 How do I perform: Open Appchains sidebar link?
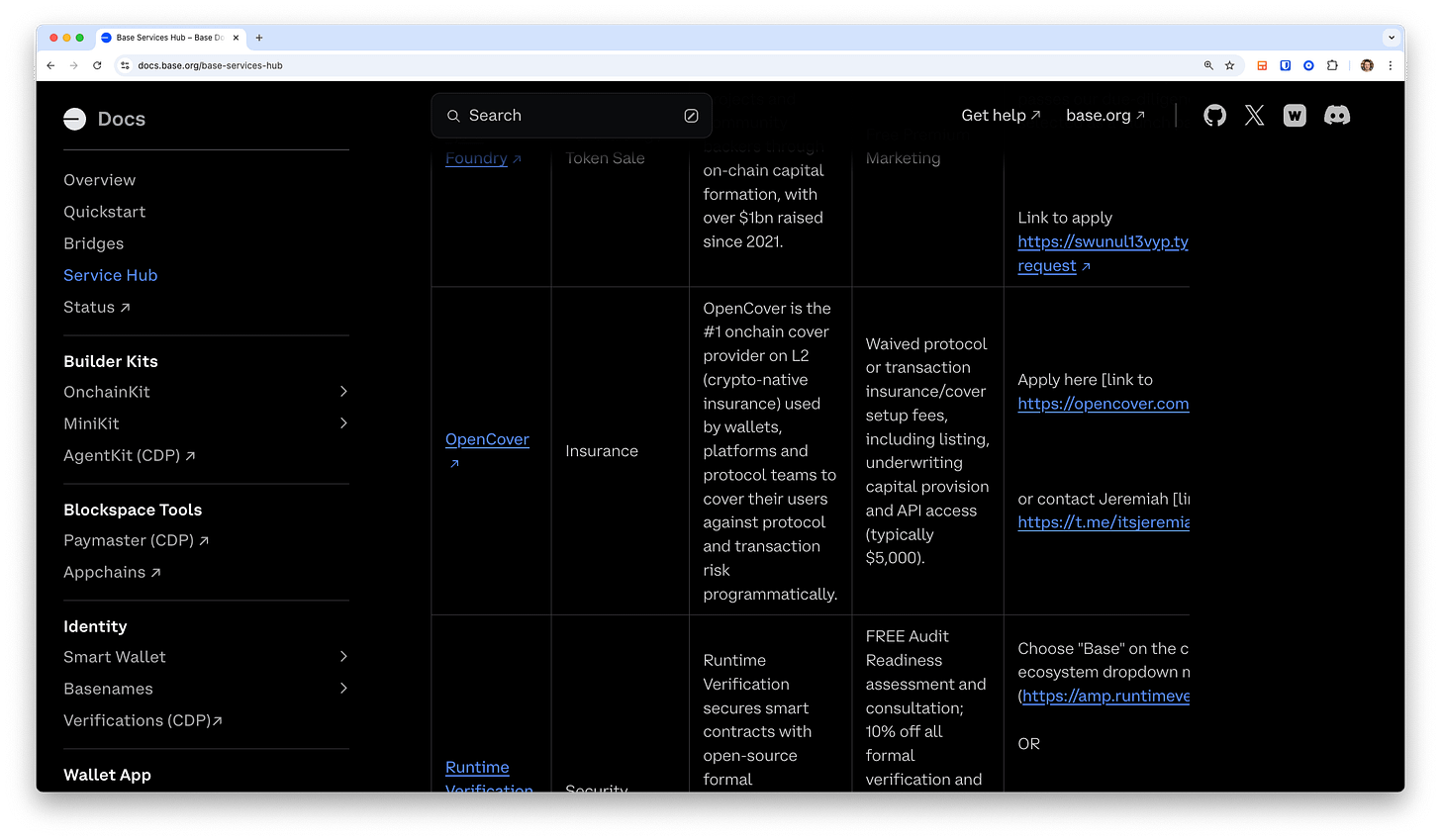pos(112,572)
